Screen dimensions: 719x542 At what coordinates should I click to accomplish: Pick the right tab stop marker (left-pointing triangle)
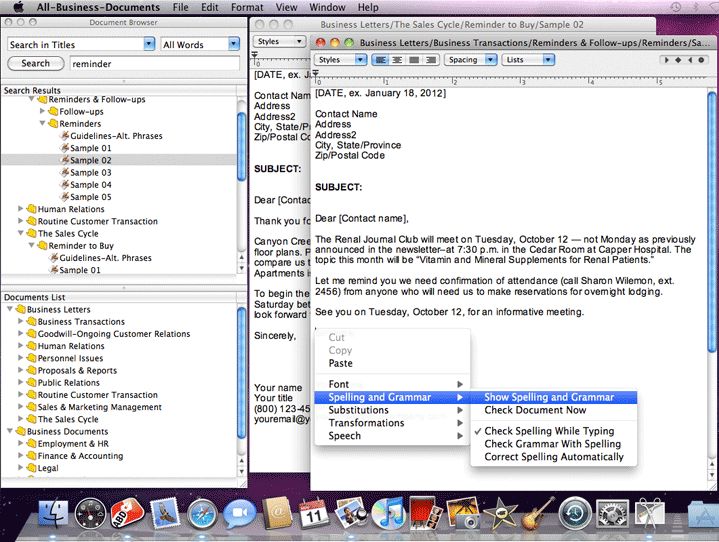click(x=690, y=60)
